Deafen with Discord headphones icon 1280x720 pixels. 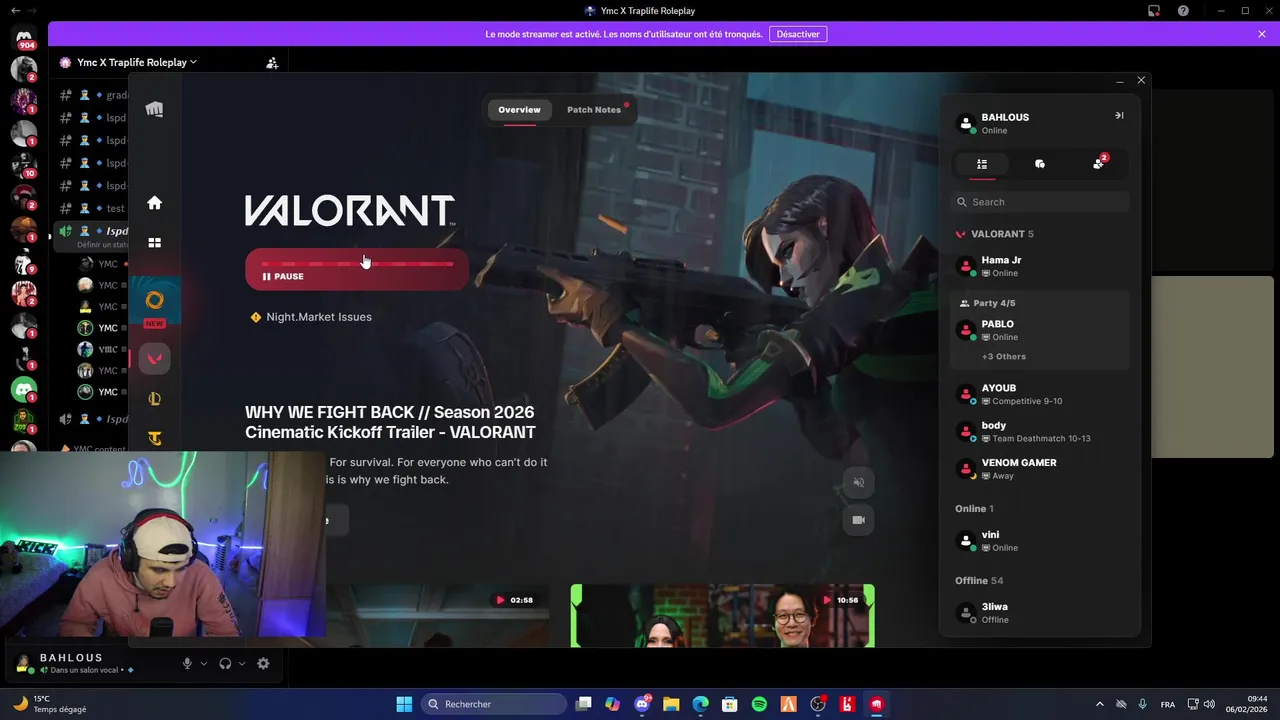coord(225,663)
